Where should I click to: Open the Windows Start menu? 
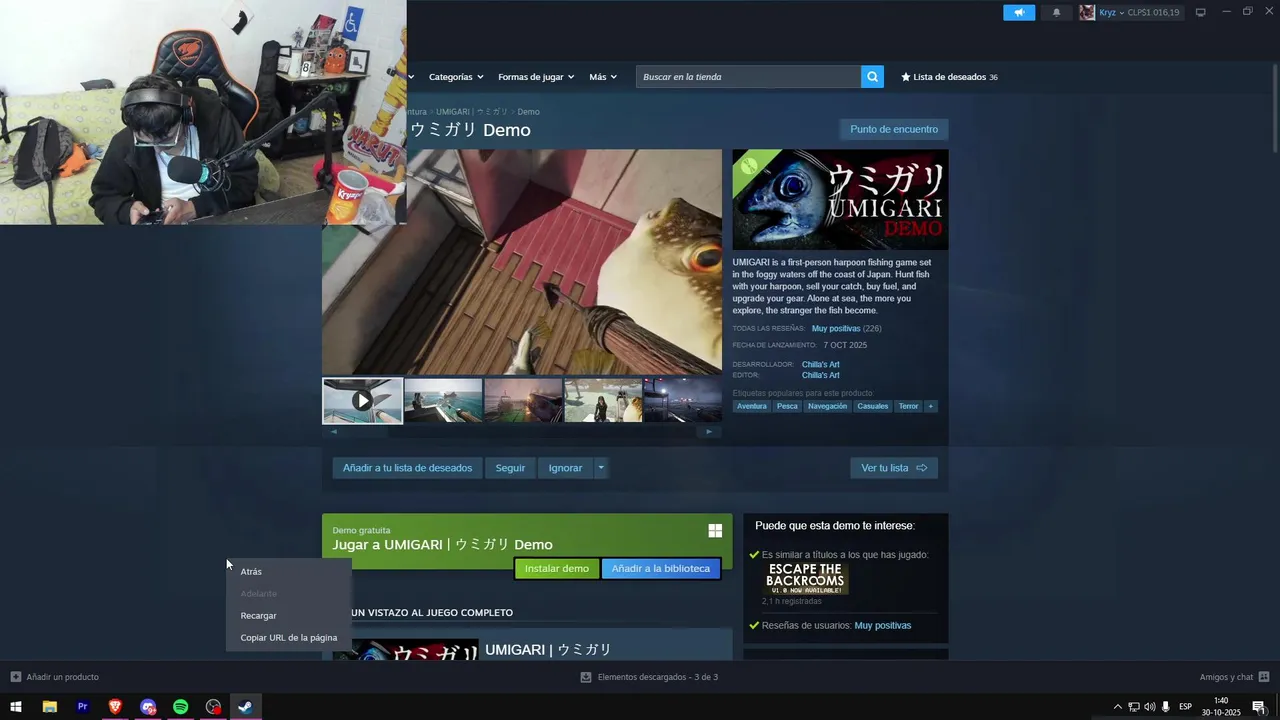pyautogui.click(x=16, y=707)
